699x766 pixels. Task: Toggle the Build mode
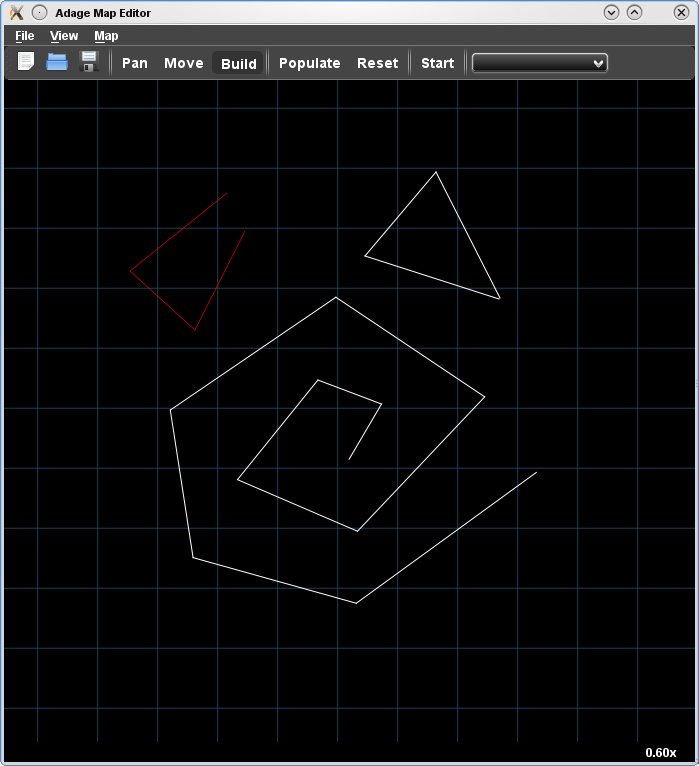(238, 63)
